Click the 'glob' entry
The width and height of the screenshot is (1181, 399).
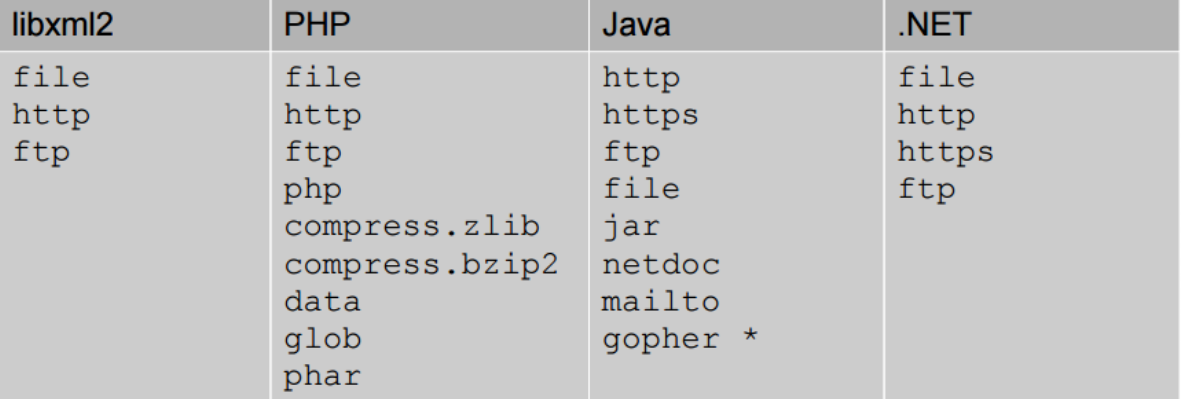(x=322, y=339)
